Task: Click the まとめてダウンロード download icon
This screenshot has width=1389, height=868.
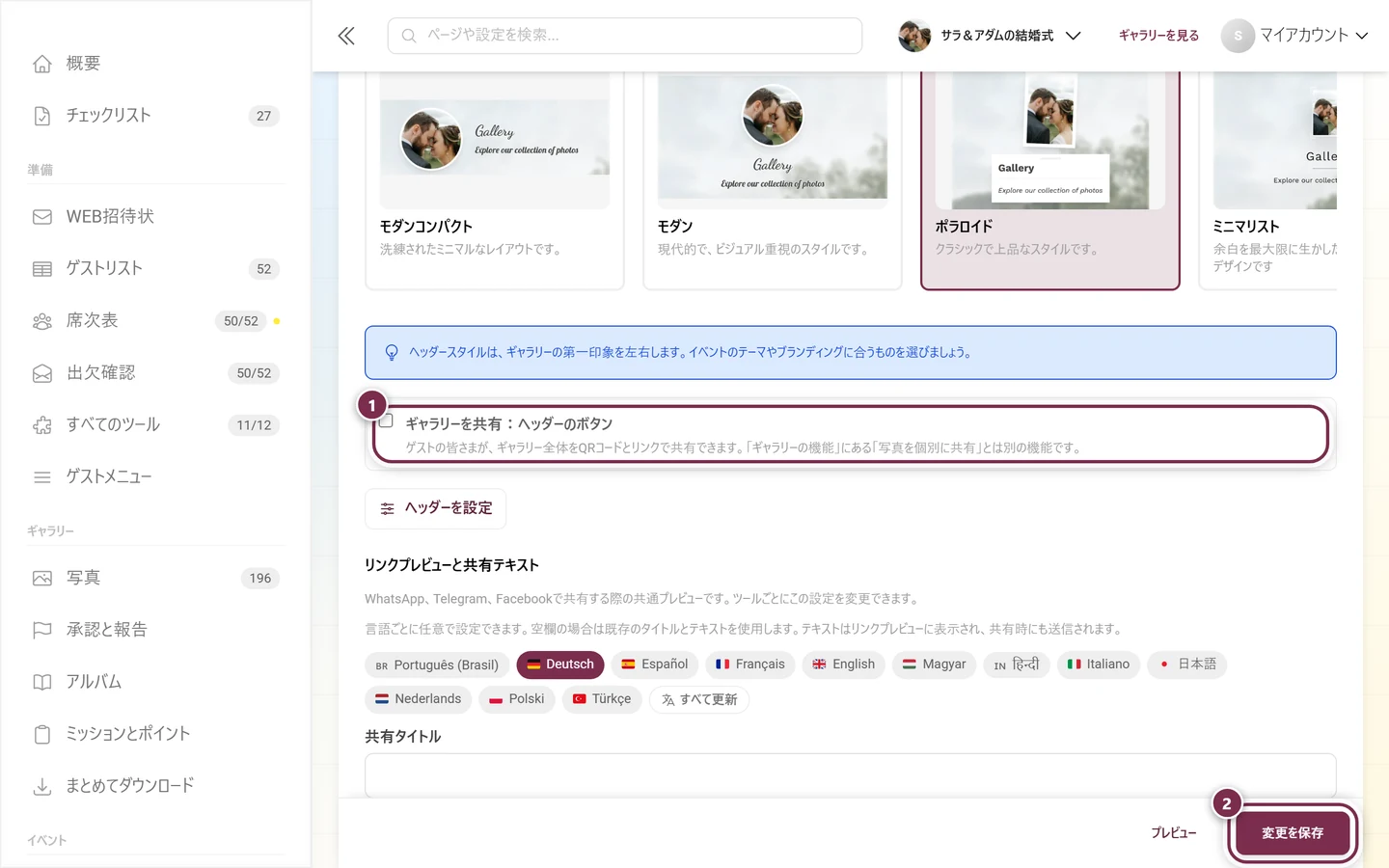Action: [x=42, y=787]
